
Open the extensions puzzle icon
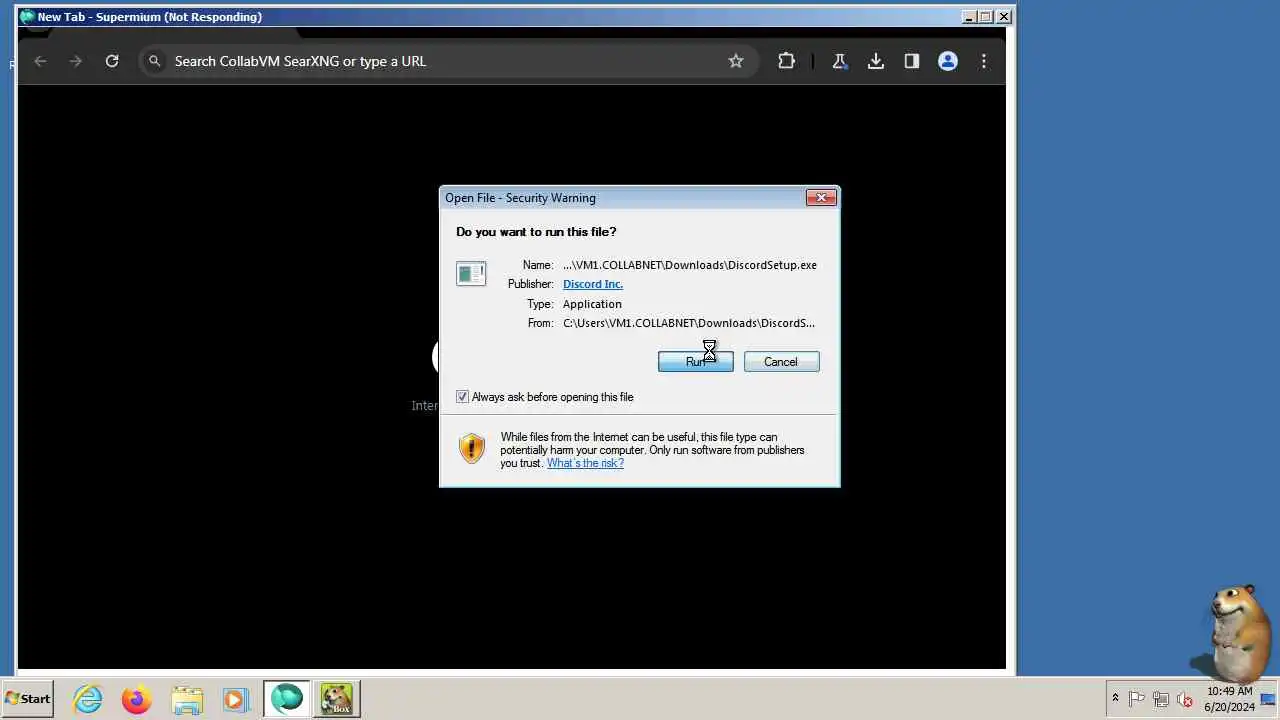pos(786,61)
